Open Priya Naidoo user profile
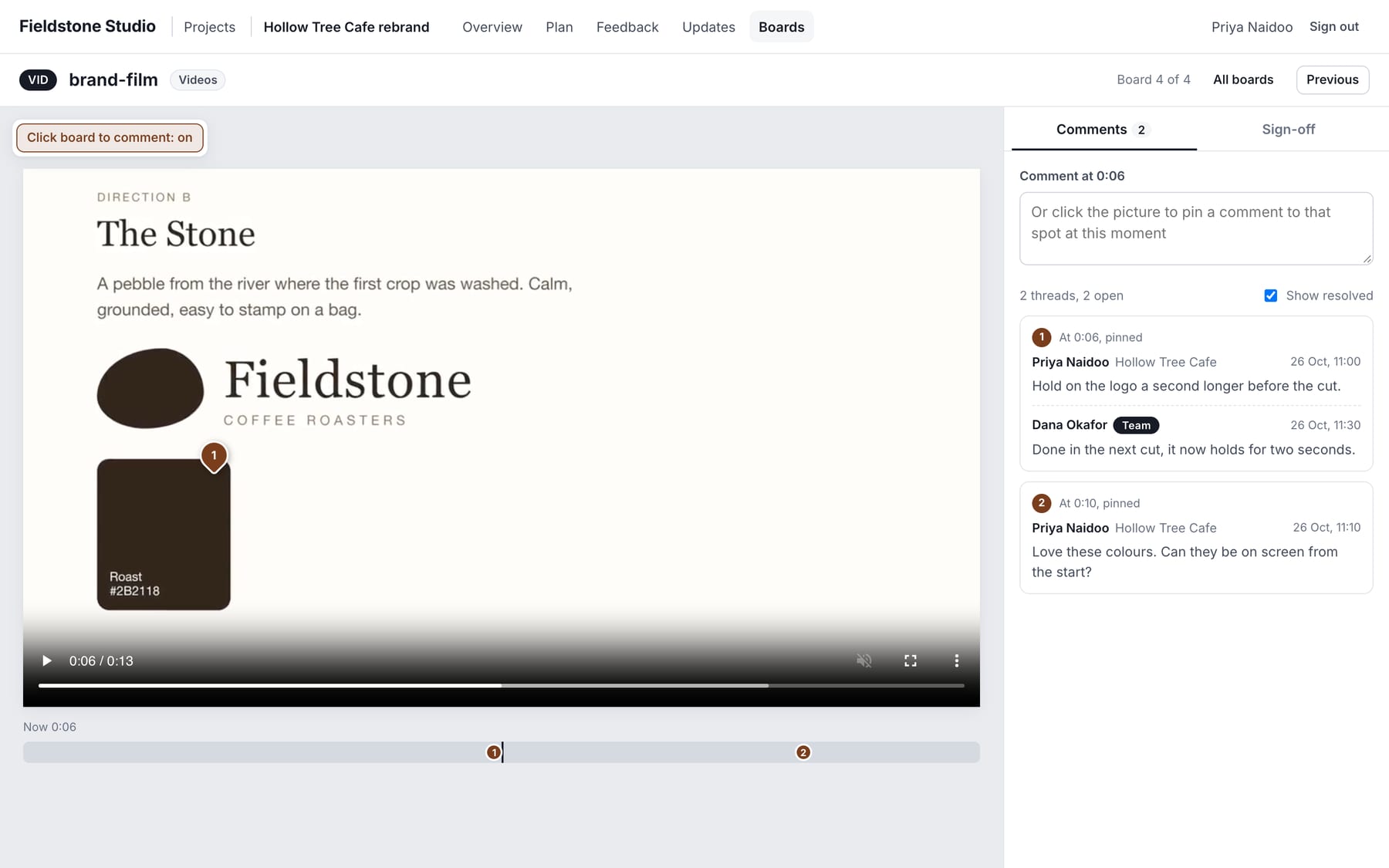 [1252, 27]
